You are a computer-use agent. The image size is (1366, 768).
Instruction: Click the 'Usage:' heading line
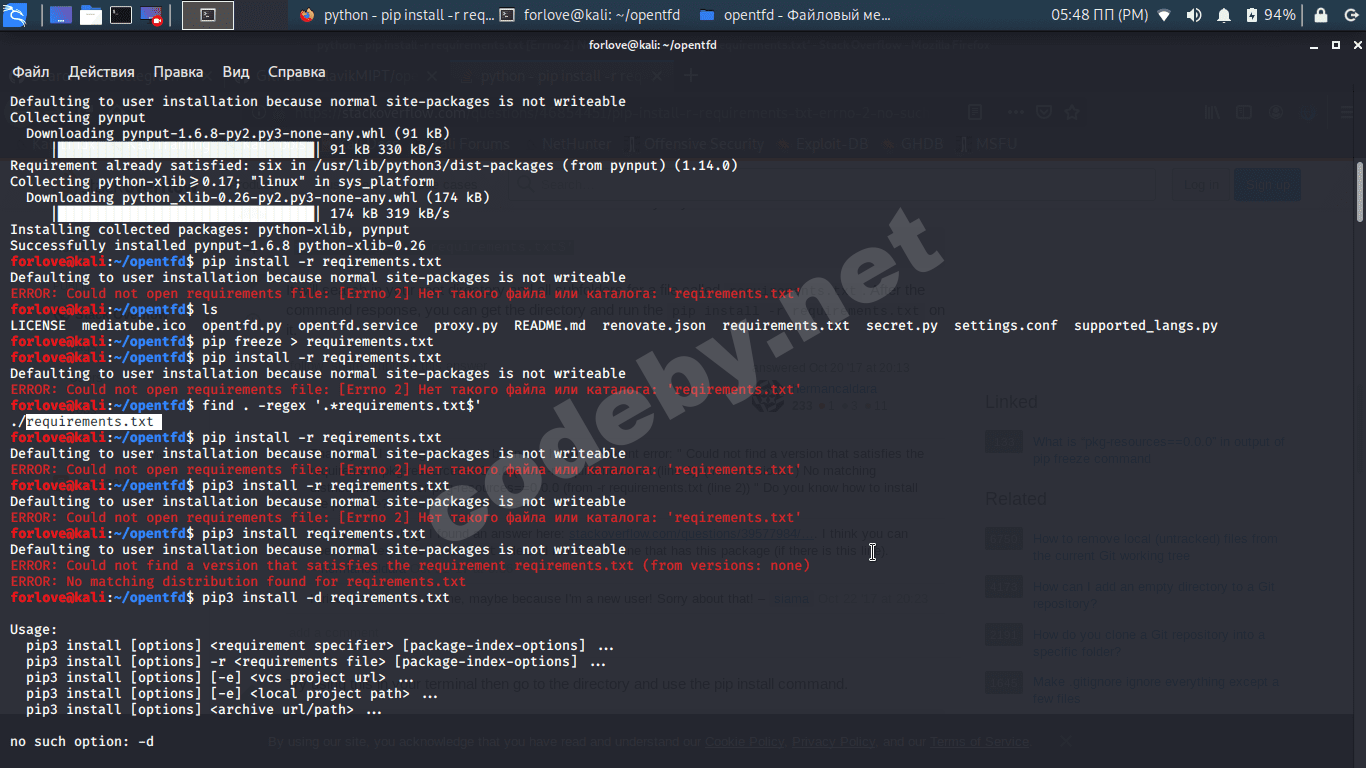pyautogui.click(x=34, y=630)
